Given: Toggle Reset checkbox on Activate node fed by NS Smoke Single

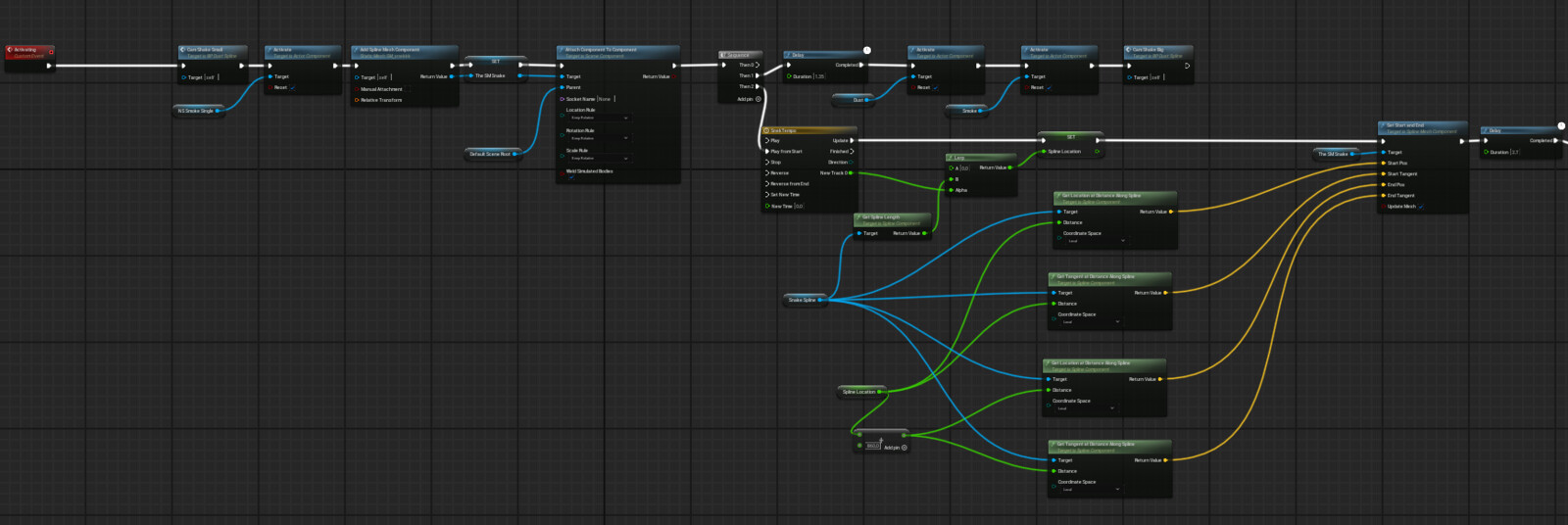Looking at the screenshot, I should coord(293,87).
